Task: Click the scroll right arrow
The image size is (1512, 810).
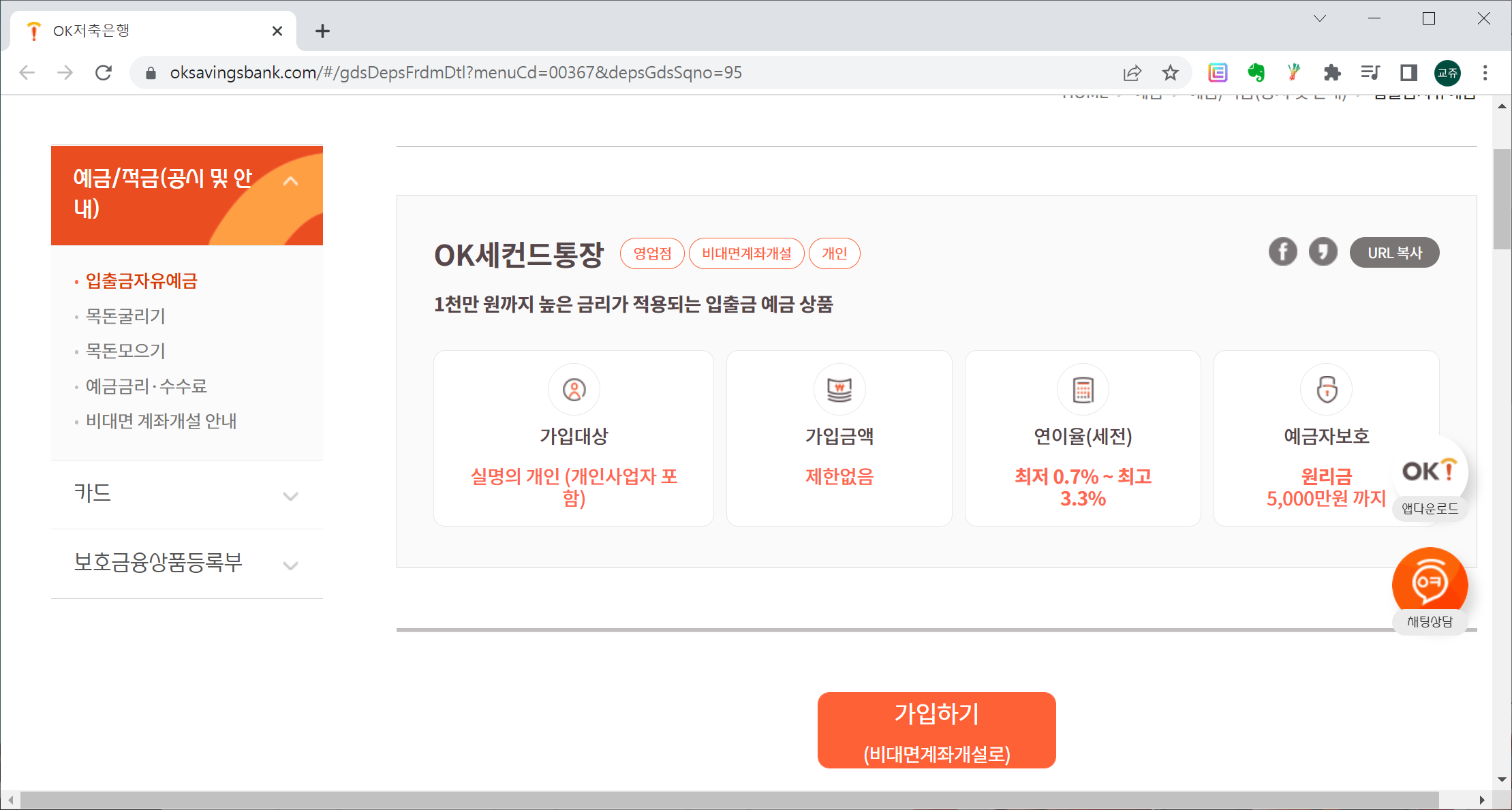Action: click(x=1482, y=800)
